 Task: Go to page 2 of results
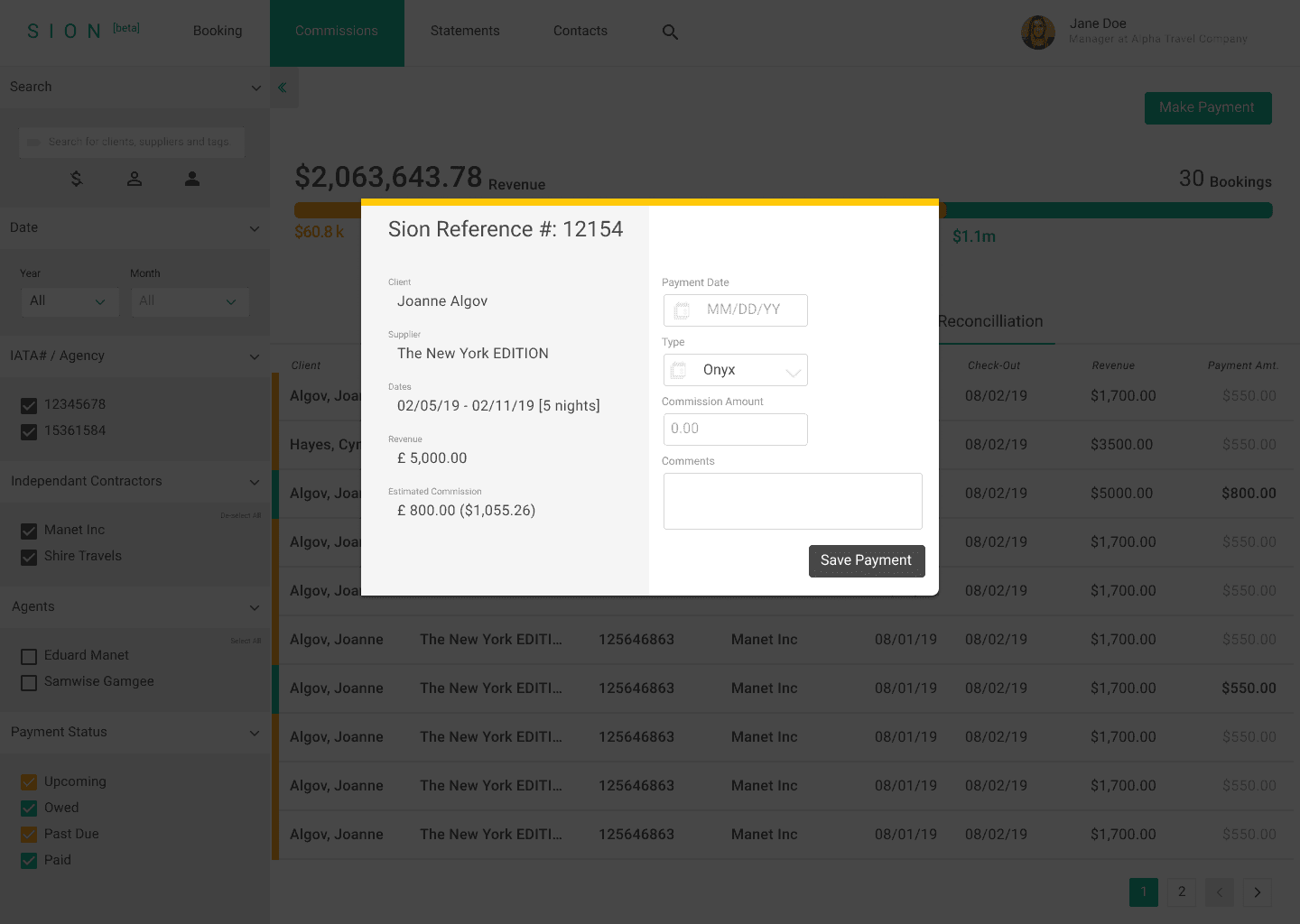[1182, 892]
